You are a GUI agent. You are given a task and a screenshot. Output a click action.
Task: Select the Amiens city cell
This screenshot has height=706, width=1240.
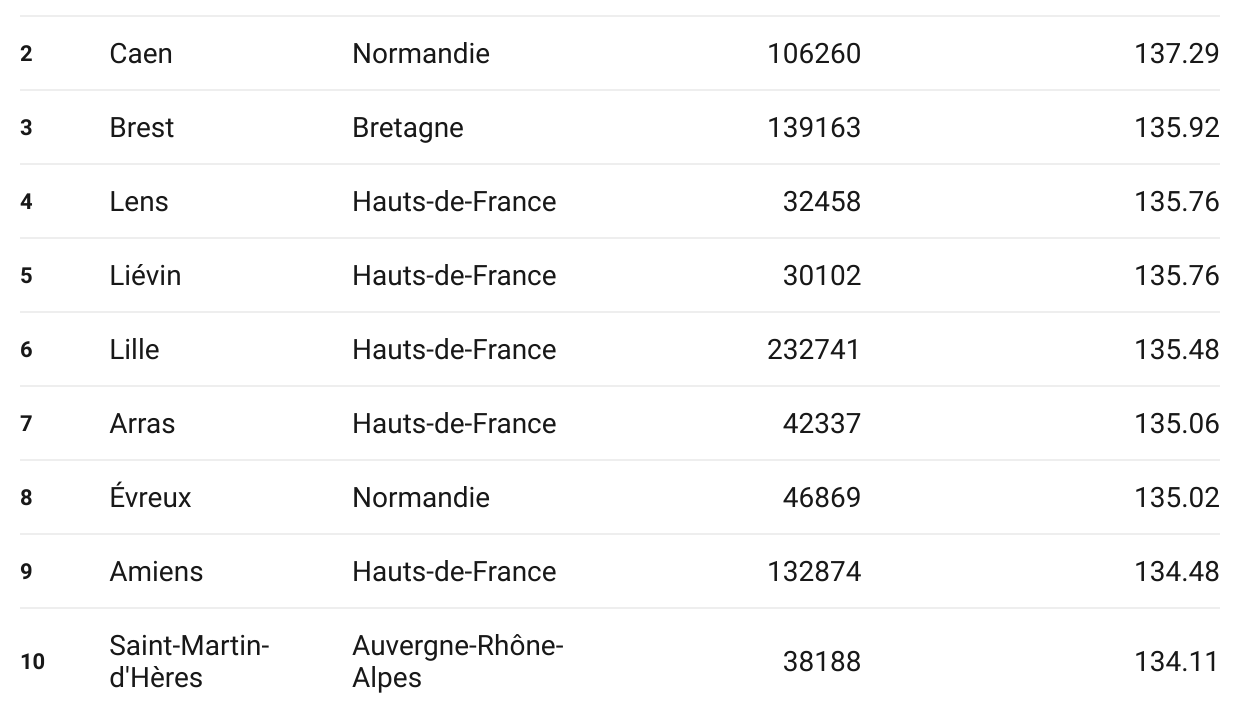pos(156,571)
